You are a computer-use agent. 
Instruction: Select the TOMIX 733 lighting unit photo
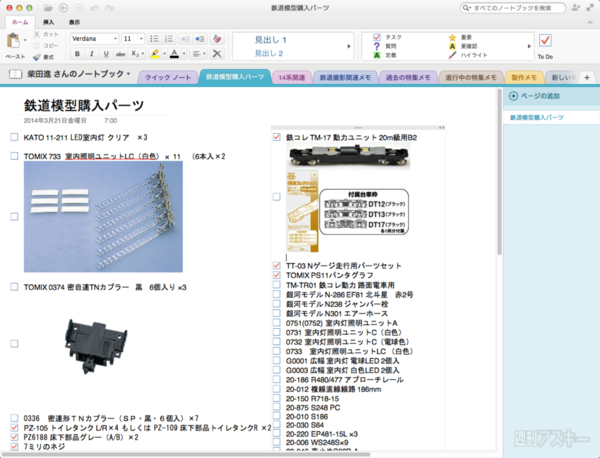pos(103,217)
